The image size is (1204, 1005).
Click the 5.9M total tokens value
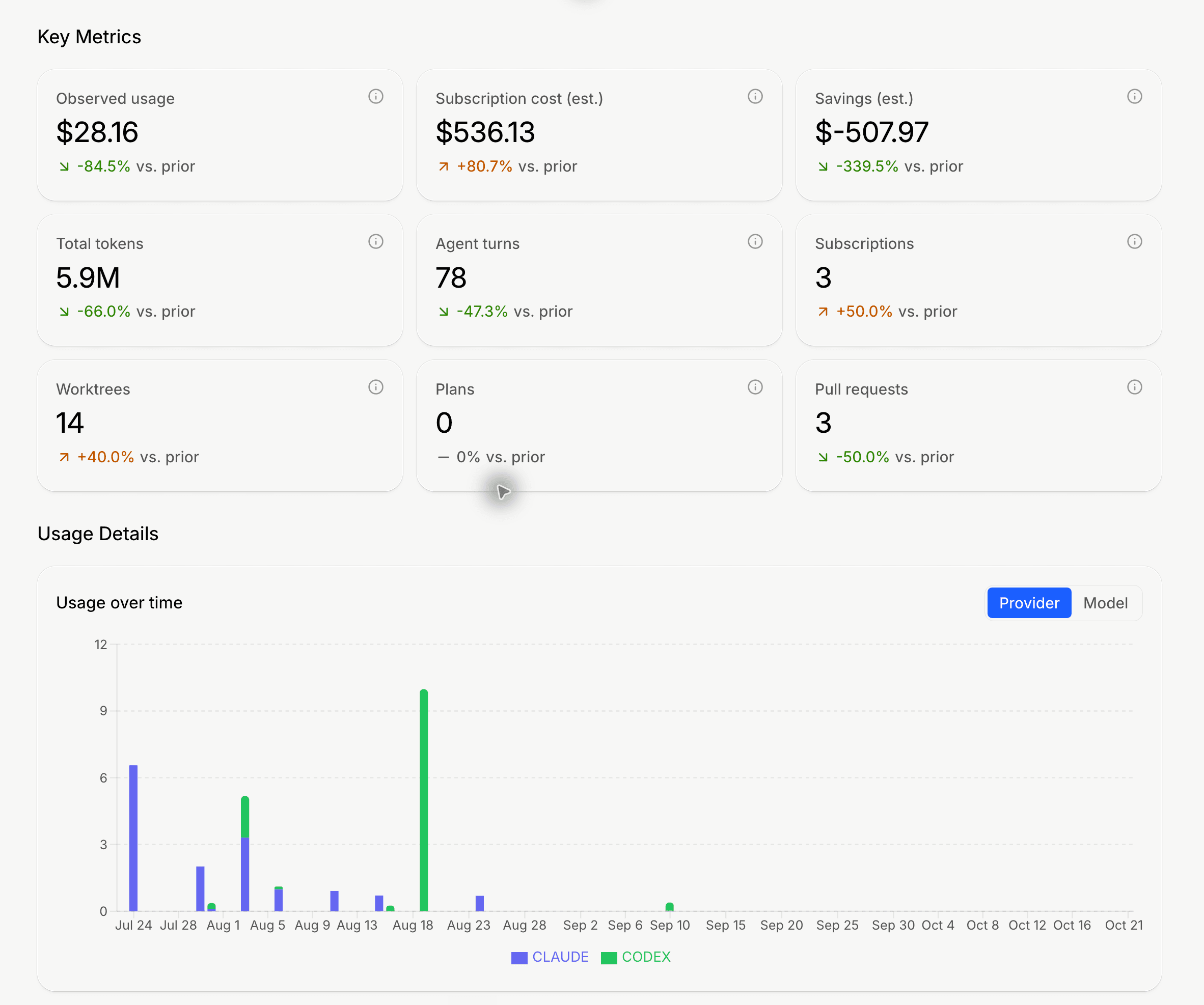click(88, 278)
